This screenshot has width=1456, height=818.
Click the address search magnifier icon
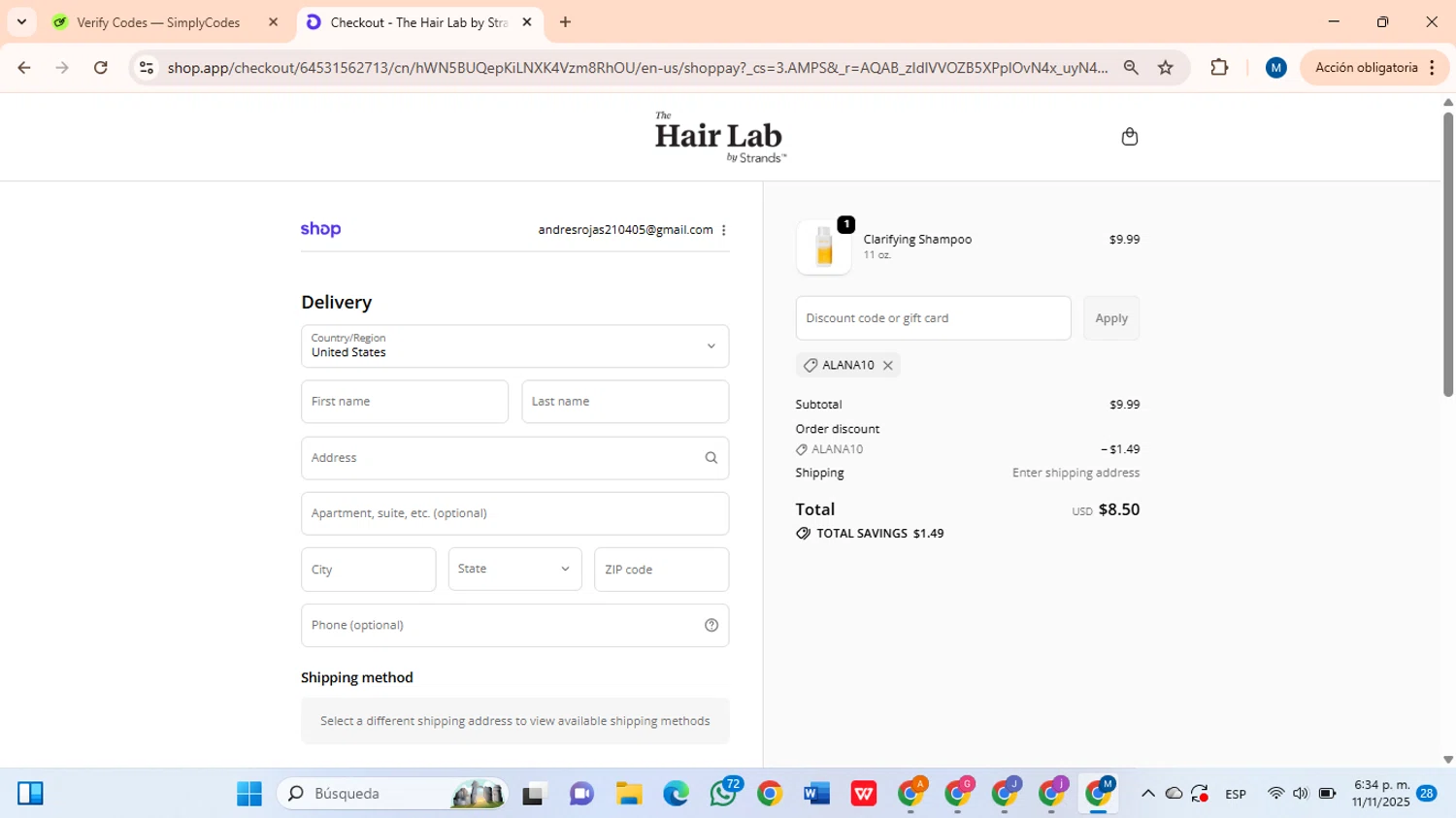coord(711,458)
